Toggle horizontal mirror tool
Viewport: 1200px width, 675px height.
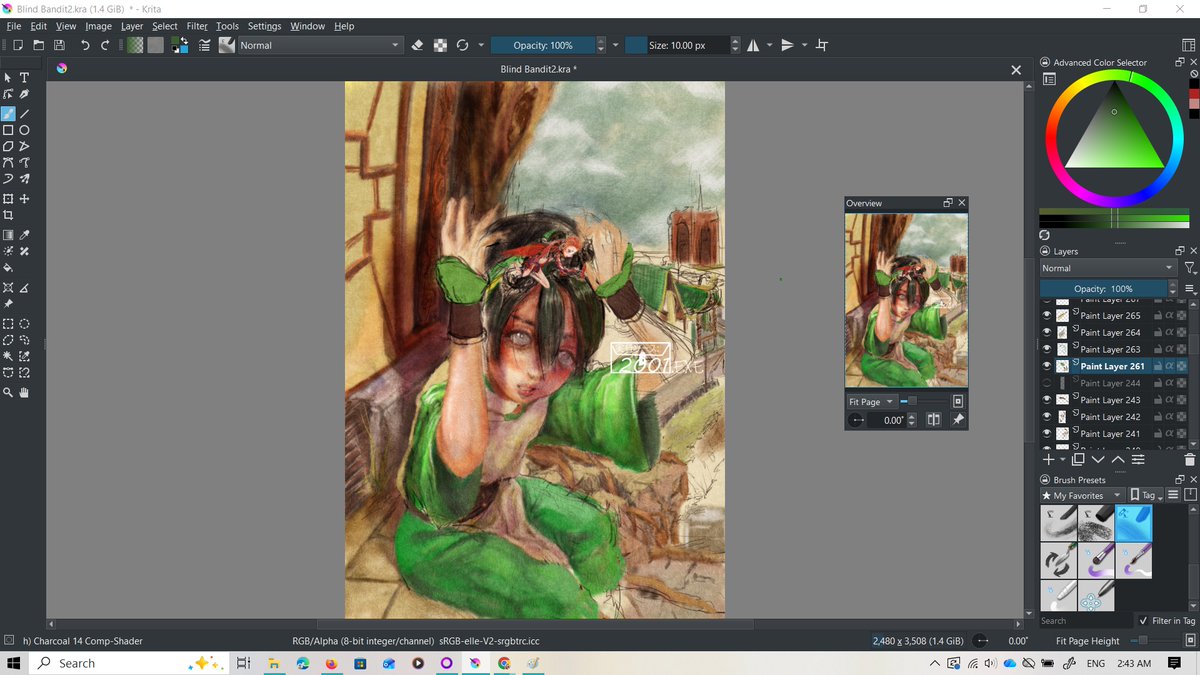(x=752, y=45)
